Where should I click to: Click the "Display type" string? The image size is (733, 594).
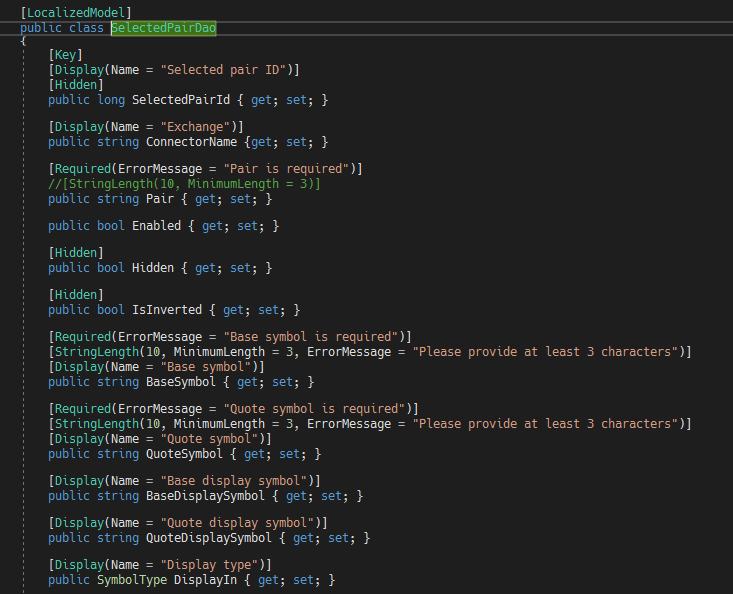pos(209,565)
